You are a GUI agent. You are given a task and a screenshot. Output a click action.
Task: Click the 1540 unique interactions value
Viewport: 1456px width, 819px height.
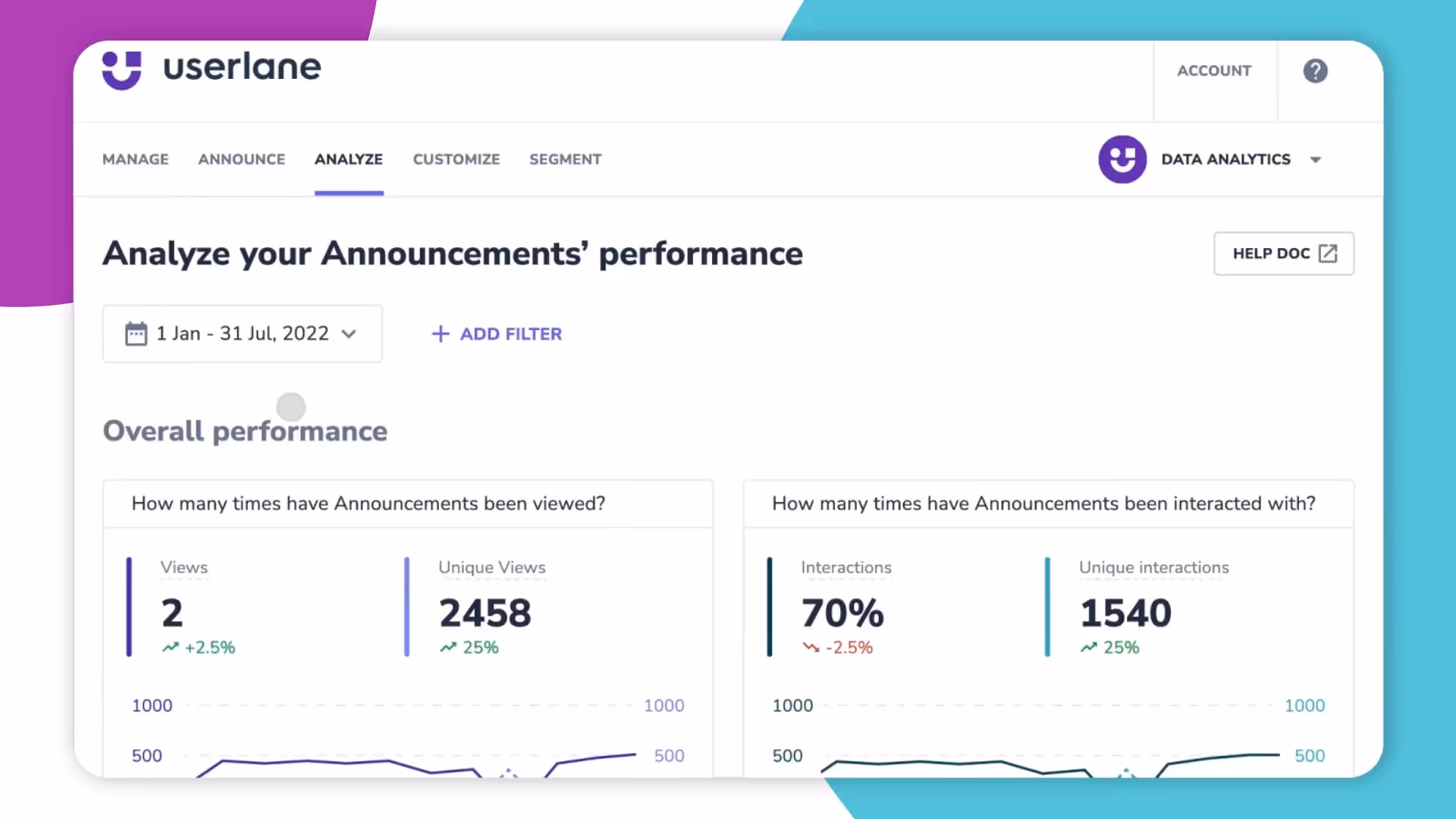pyautogui.click(x=1126, y=613)
